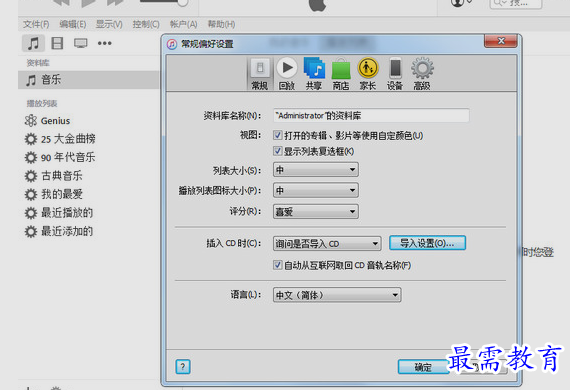The width and height of the screenshot is (570, 390).
Task: Confirm with the 确定 button
Action: (423, 367)
